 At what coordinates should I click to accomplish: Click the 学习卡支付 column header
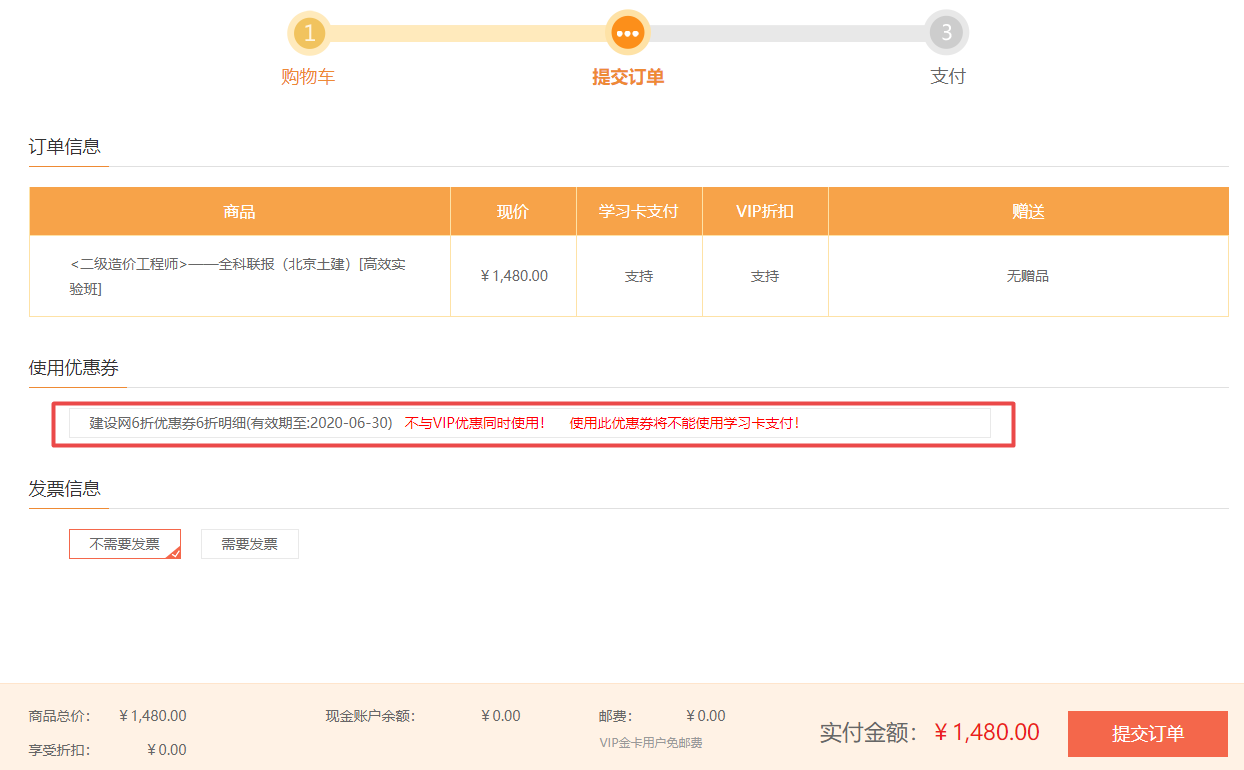pyautogui.click(x=639, y=210)
